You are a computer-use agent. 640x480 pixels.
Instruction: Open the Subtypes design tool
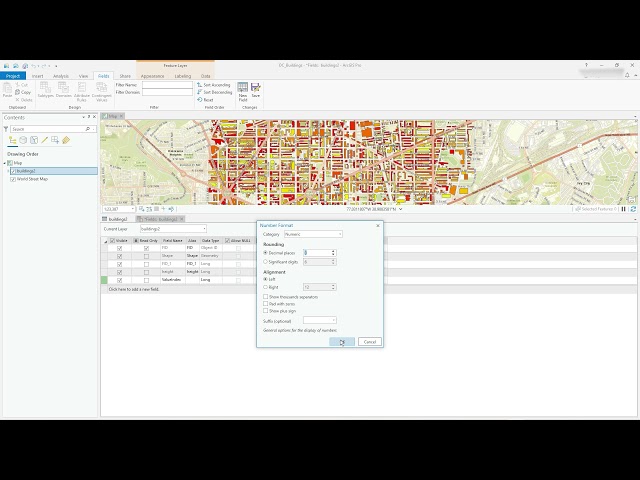pos(45,90)
